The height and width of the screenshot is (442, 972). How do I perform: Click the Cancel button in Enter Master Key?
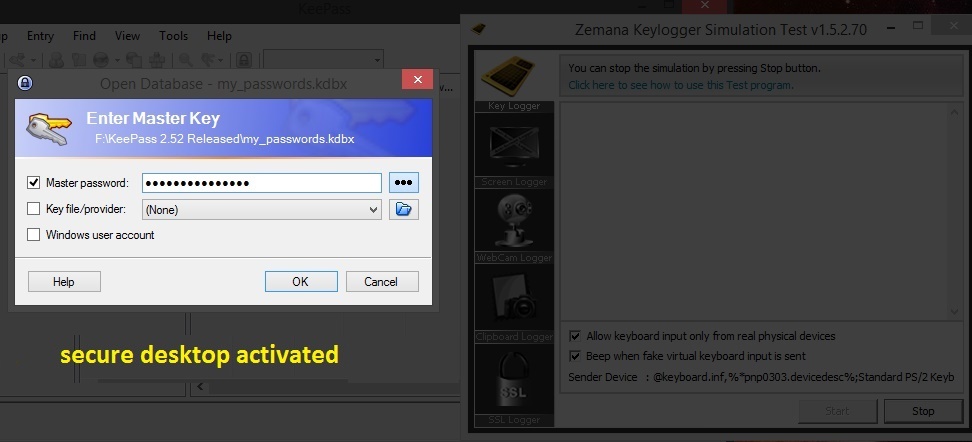coord(382,281)
